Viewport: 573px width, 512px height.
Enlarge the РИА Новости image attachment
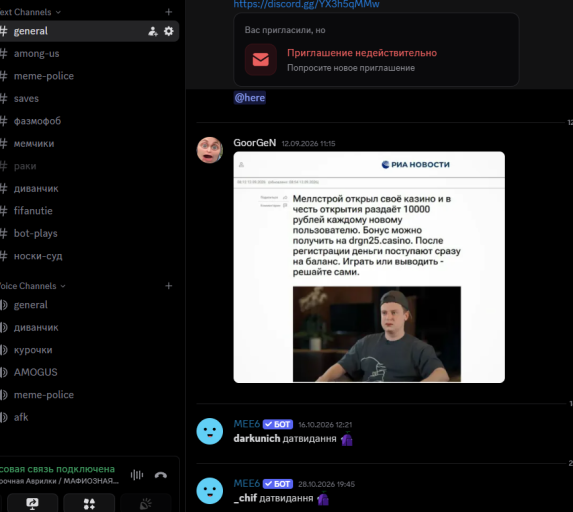pos(369,267)
